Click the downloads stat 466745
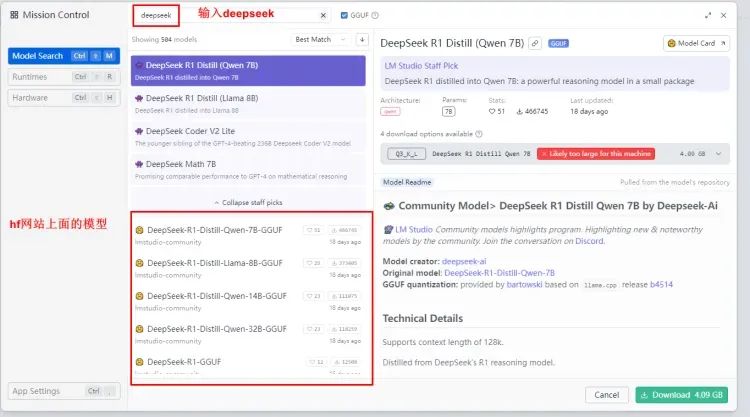750x417 pixels. pos(532,111)
